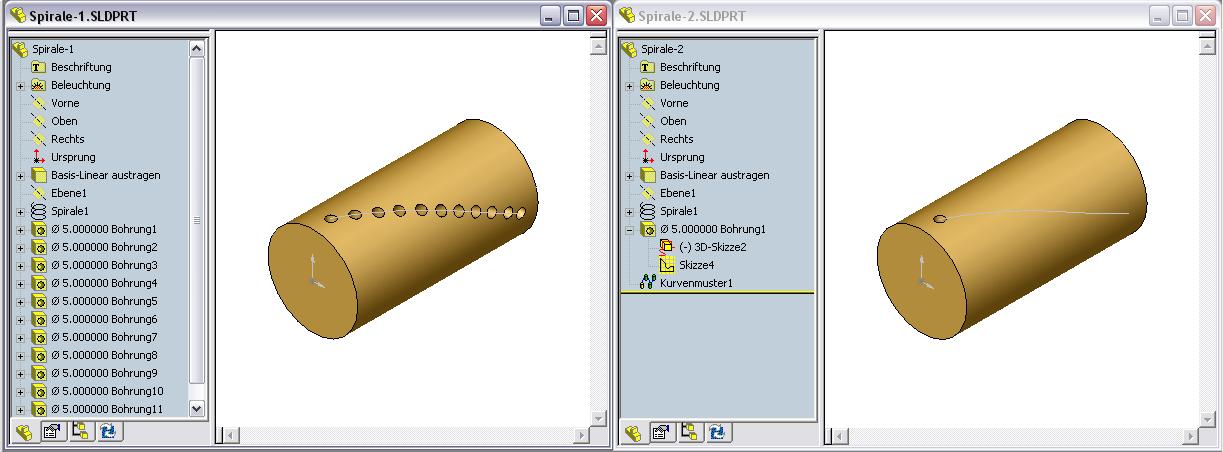Select the 3D-Skizze2 sketch icon in Spirale-2
This screenshot has height=452, width=1223.
pyautogui.click(x=667, y=247)
